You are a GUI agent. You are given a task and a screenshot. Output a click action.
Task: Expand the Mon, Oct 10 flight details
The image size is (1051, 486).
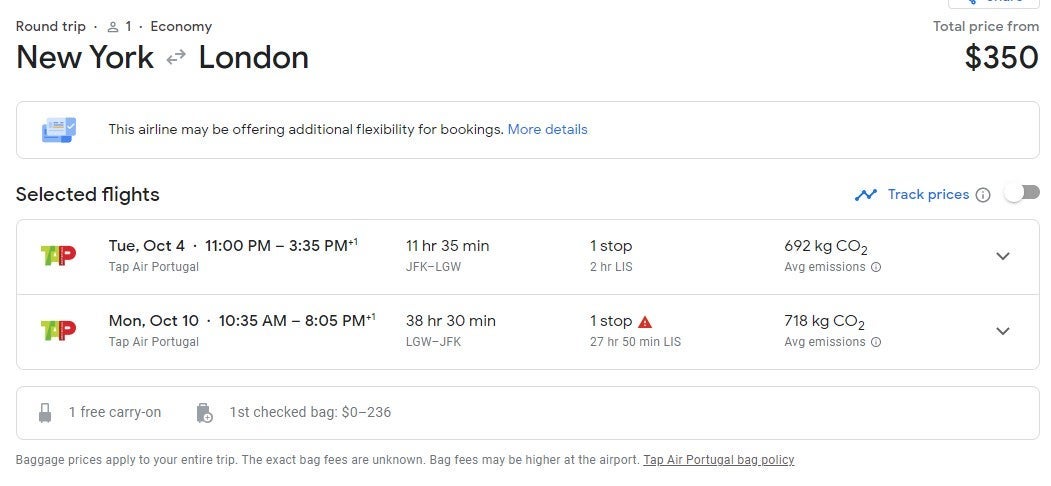coord(1003,331)
